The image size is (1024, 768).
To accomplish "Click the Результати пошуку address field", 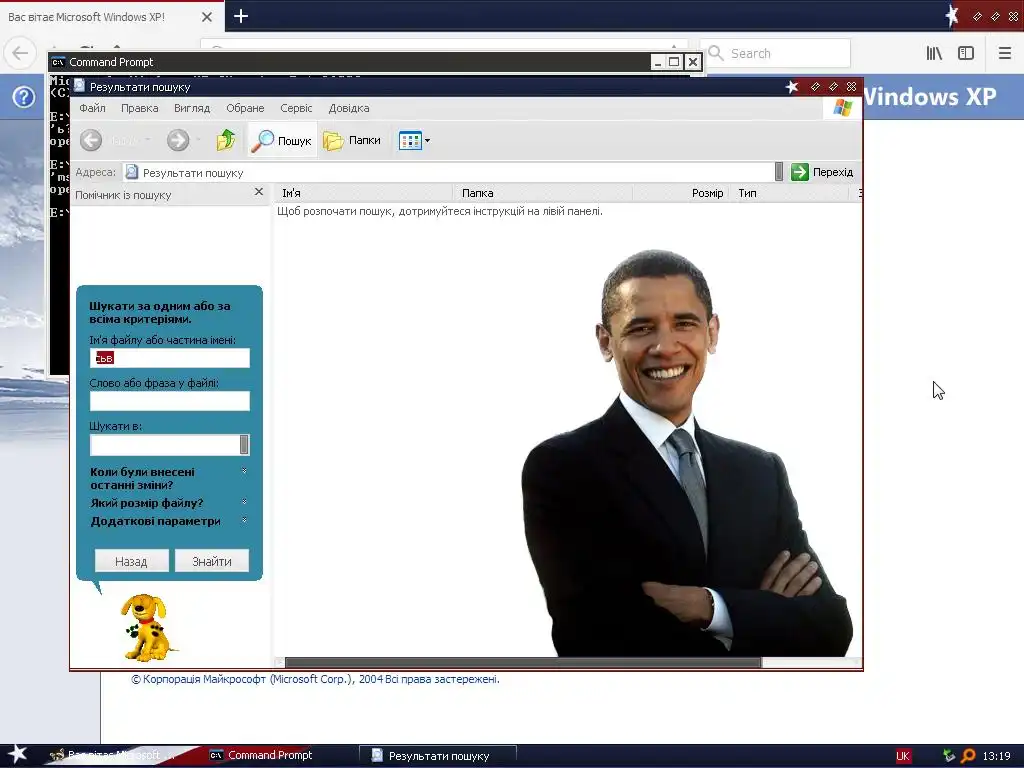I will [x=449, y=172].
